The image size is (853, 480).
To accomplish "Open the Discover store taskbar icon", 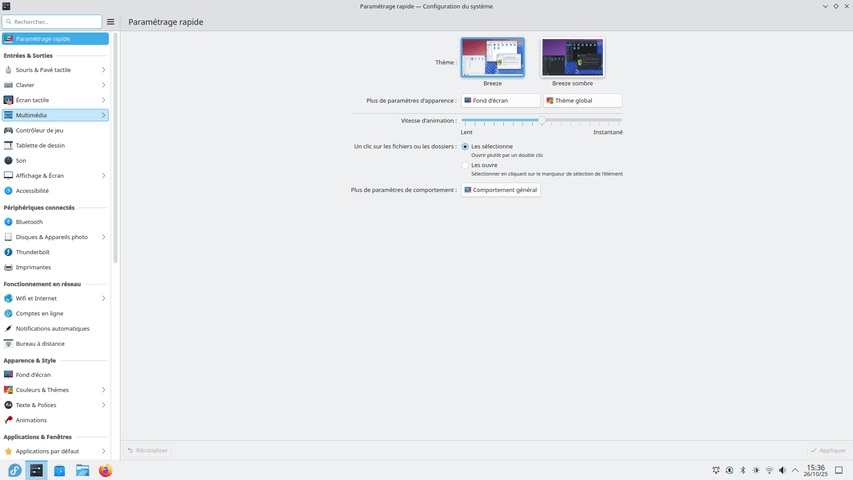I will coord(59,470).
